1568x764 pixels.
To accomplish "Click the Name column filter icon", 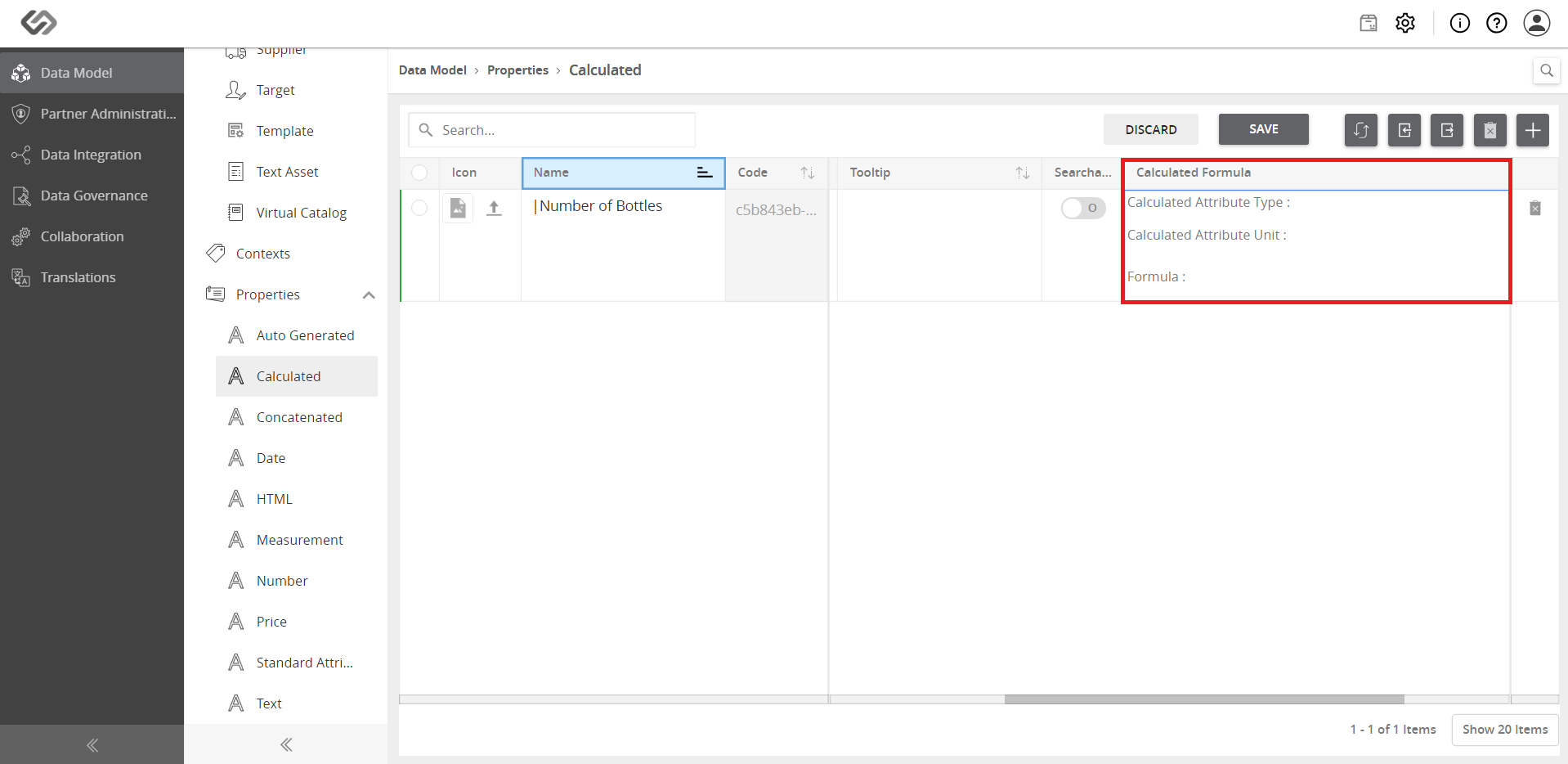I will [705, 173].
